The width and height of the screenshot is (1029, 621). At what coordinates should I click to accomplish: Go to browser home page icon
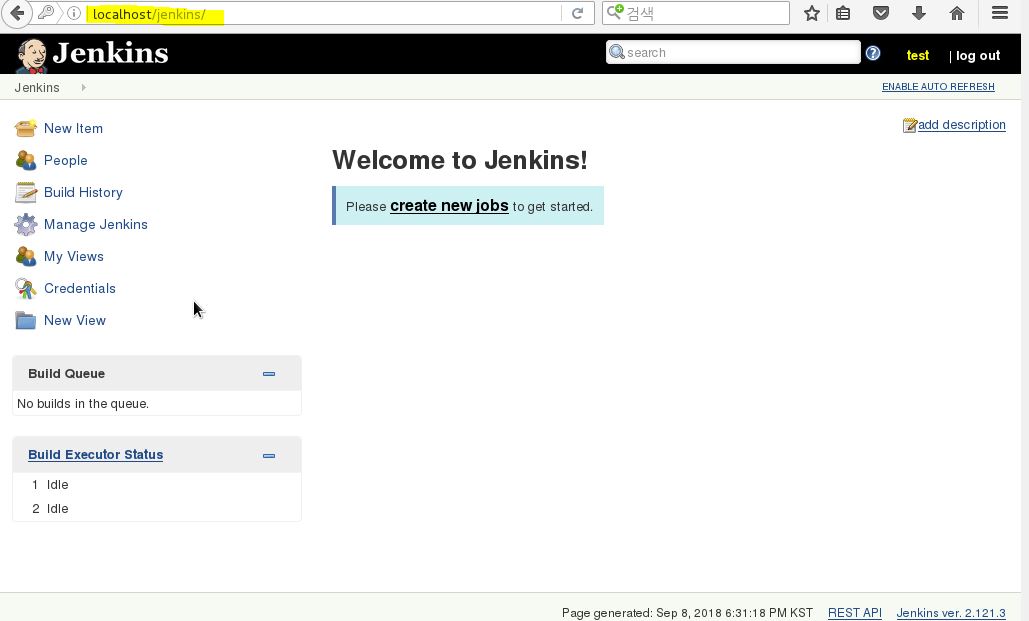pyautogui.click(x=957, y=13)
